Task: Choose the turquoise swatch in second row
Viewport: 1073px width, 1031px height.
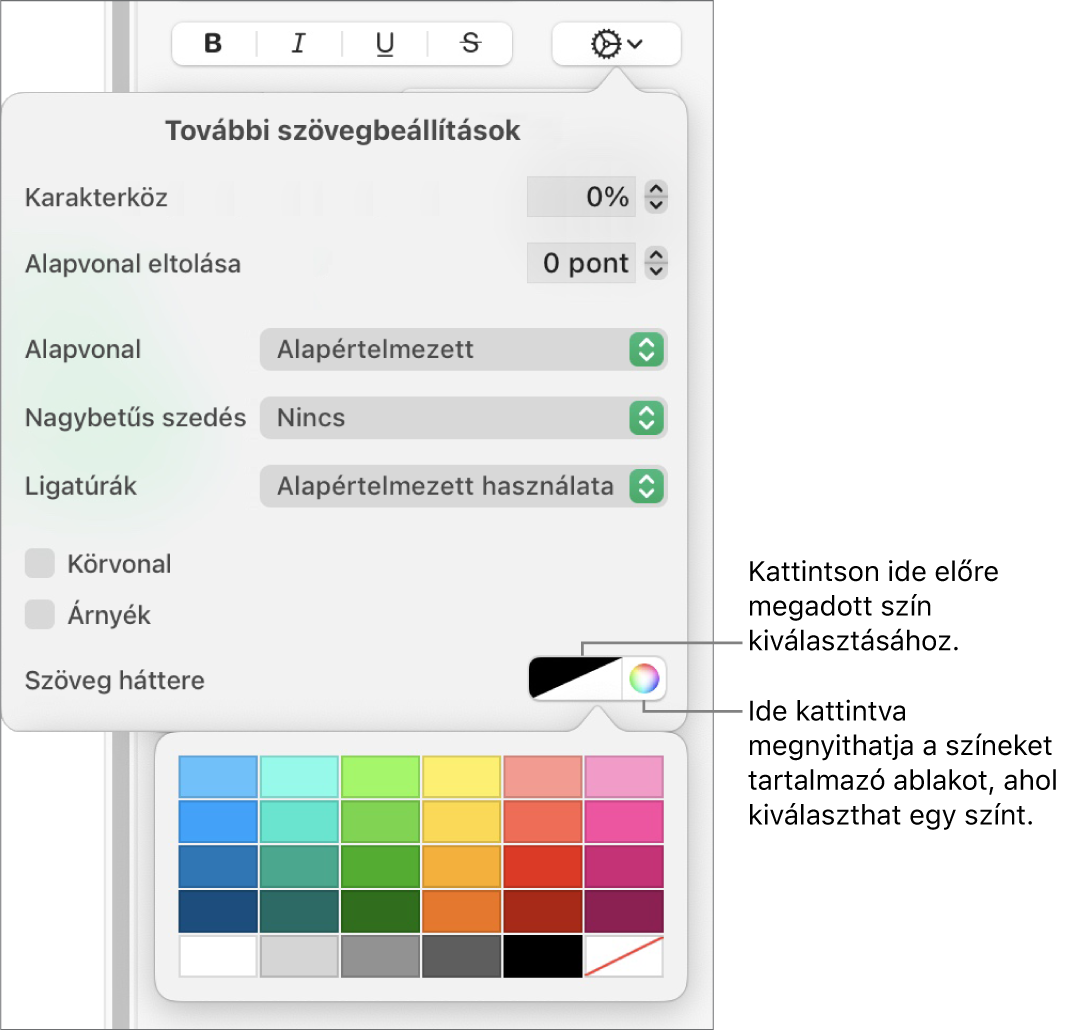Action: 299,822
